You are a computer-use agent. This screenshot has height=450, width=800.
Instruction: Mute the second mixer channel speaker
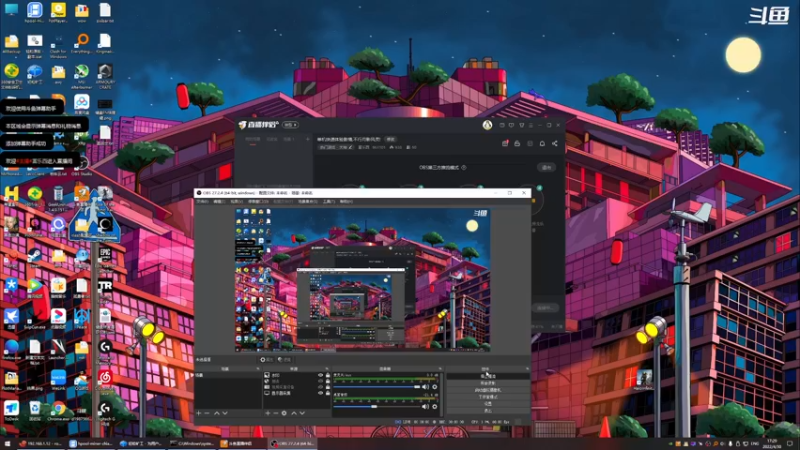click(x=425, y=407)
